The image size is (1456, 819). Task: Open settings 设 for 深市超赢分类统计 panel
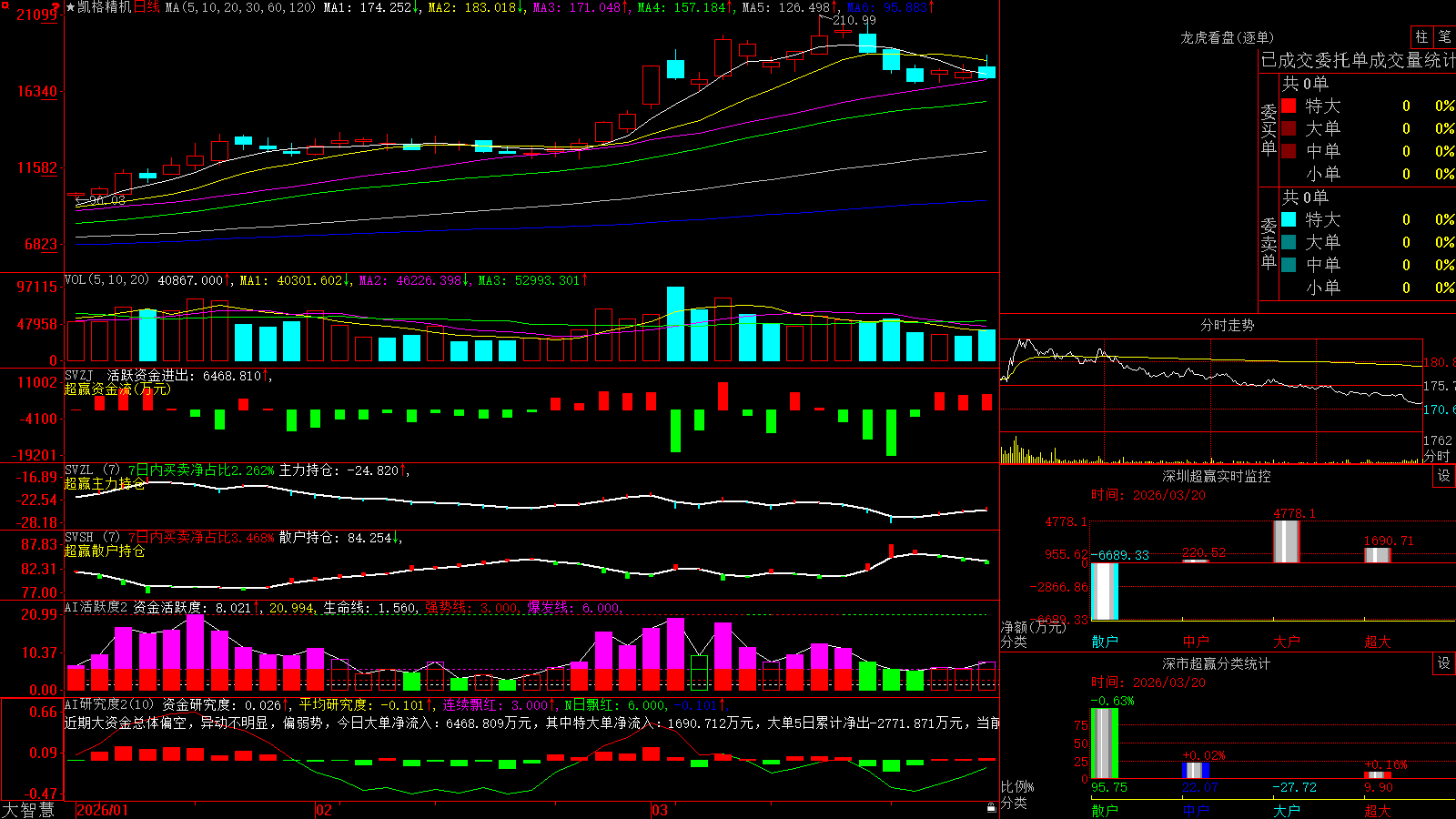tap(1444, 663)
